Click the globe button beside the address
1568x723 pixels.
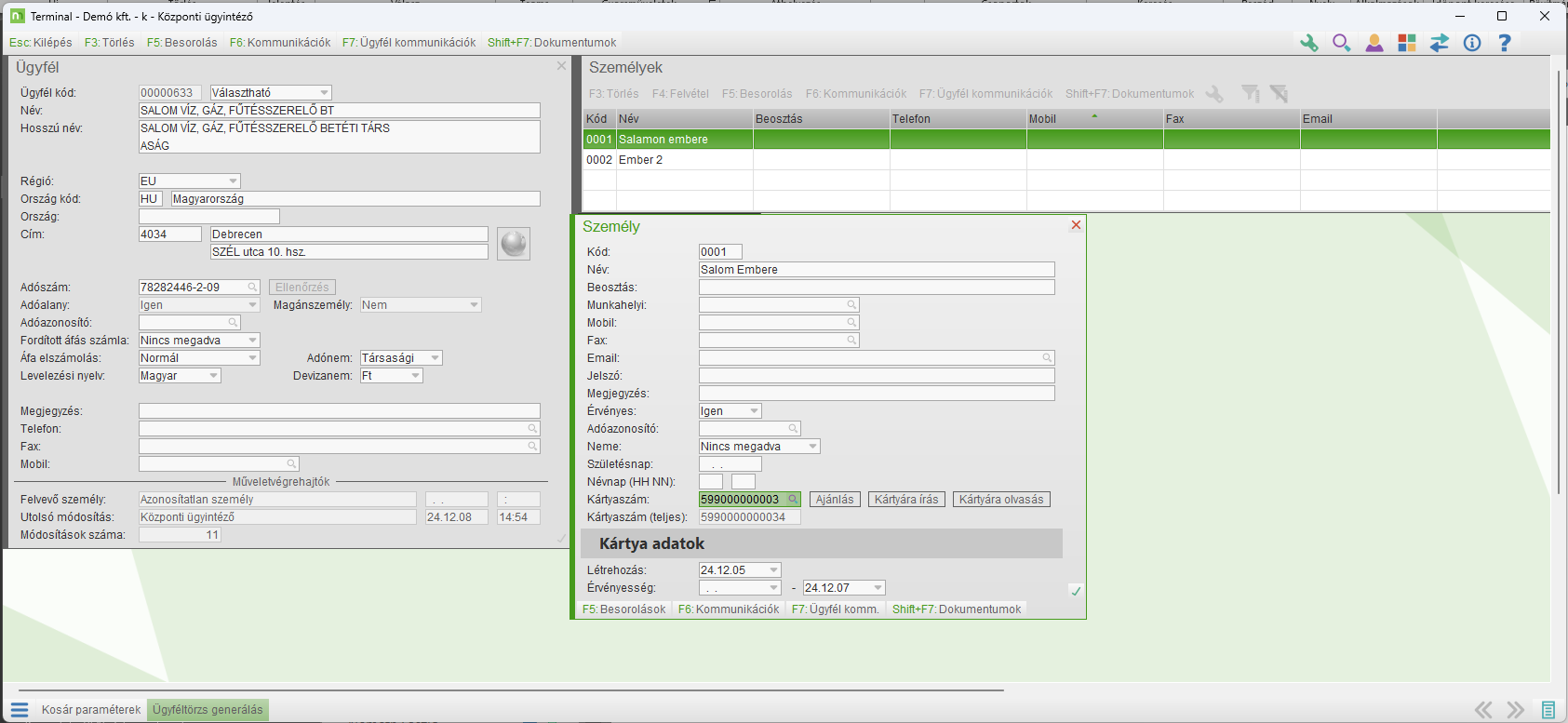click(x=514, y=244)
